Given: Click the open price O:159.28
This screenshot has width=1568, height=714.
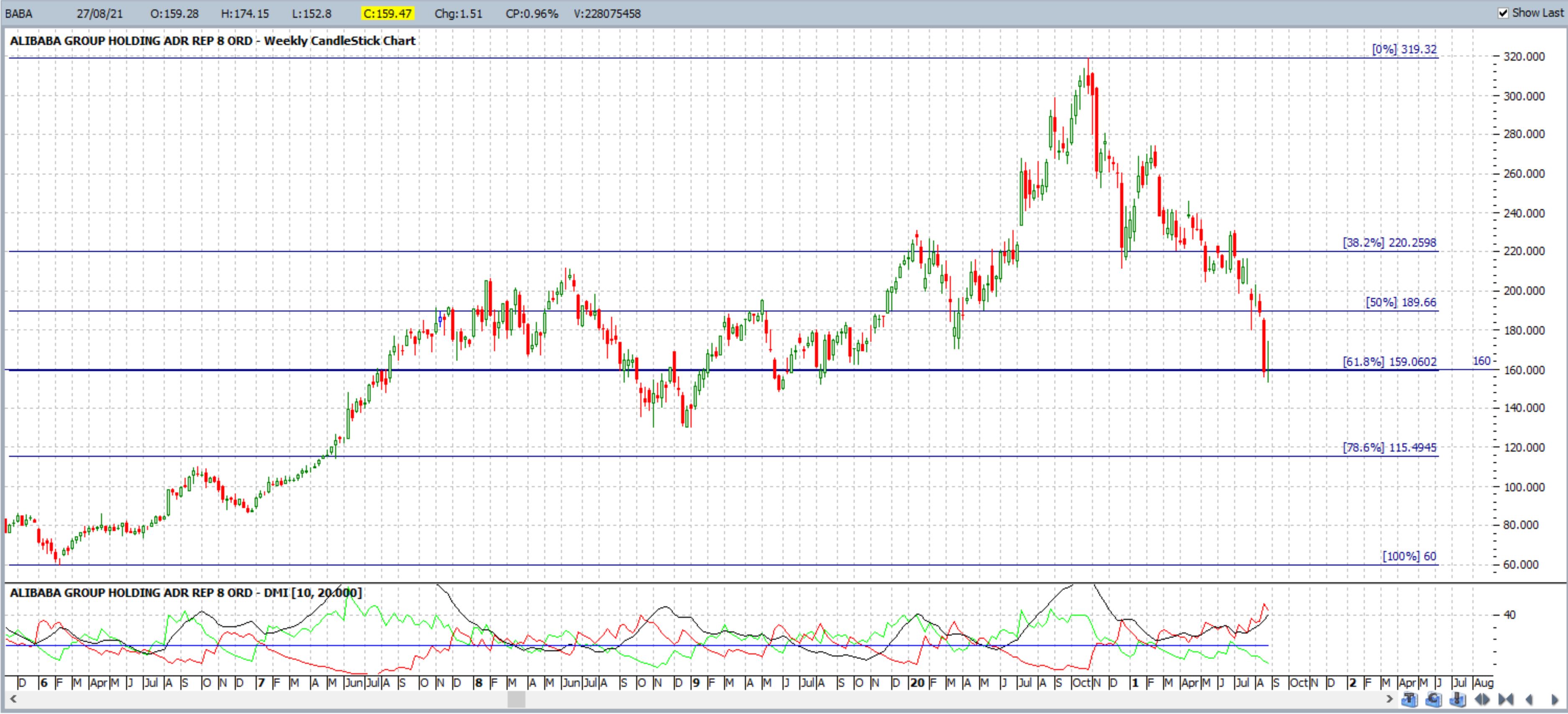Looking at the screenshot, I should click(174, 13).
